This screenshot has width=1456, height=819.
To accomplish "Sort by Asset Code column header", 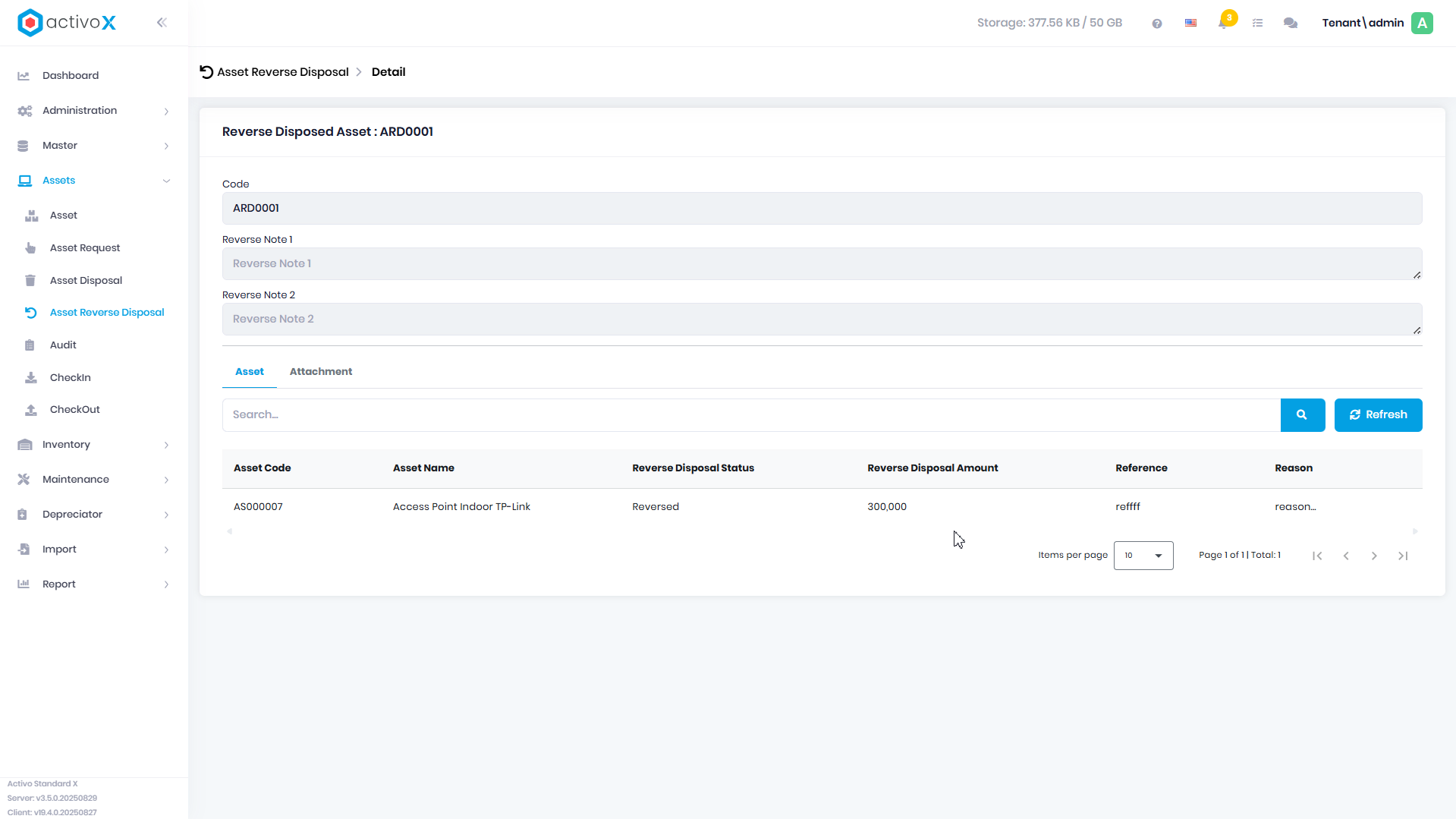I will point(262,468).
